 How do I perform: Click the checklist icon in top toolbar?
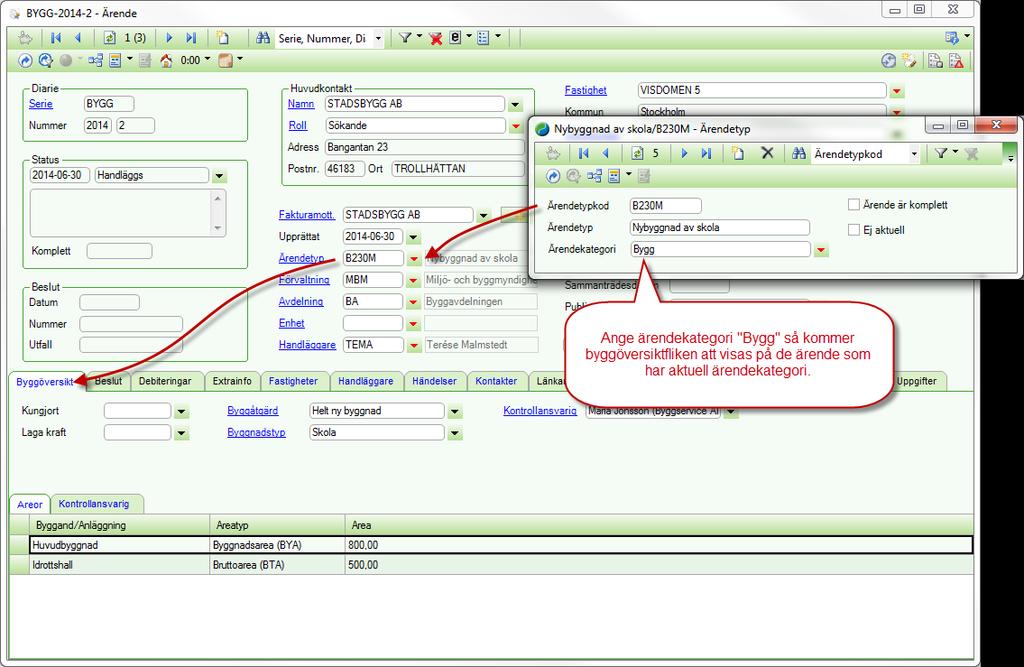point(483,38)
